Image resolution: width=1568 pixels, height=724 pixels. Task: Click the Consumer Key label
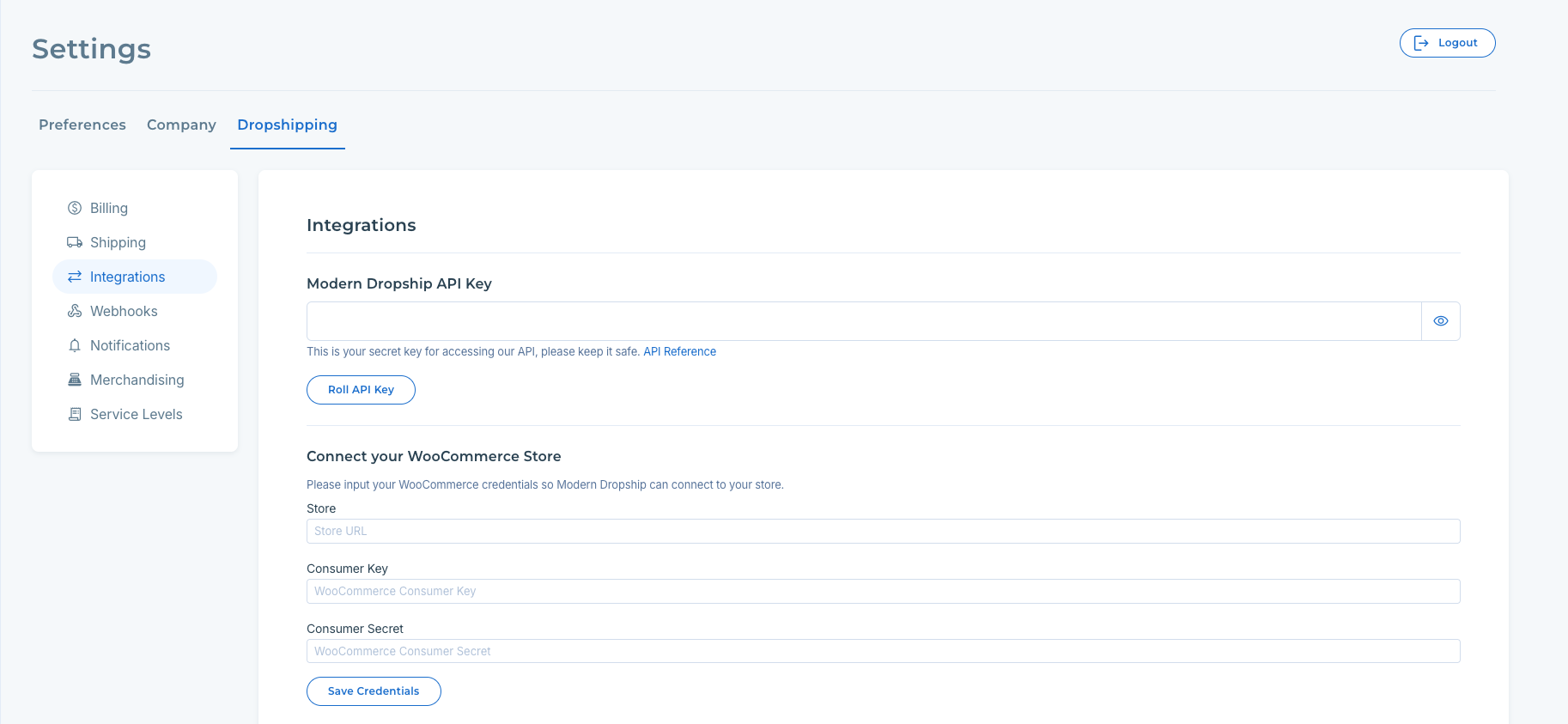[x=347, y=569]
